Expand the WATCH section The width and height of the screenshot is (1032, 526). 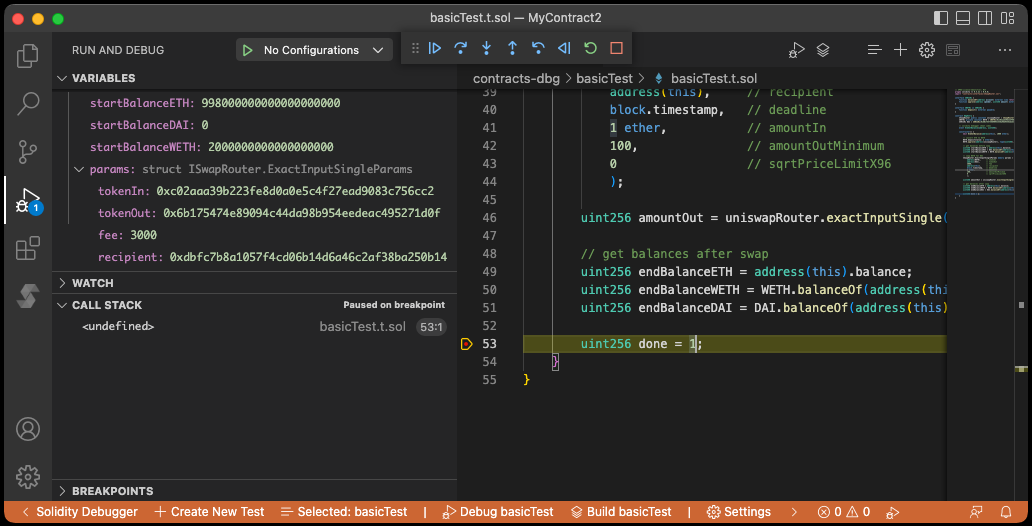coord(92,283)
